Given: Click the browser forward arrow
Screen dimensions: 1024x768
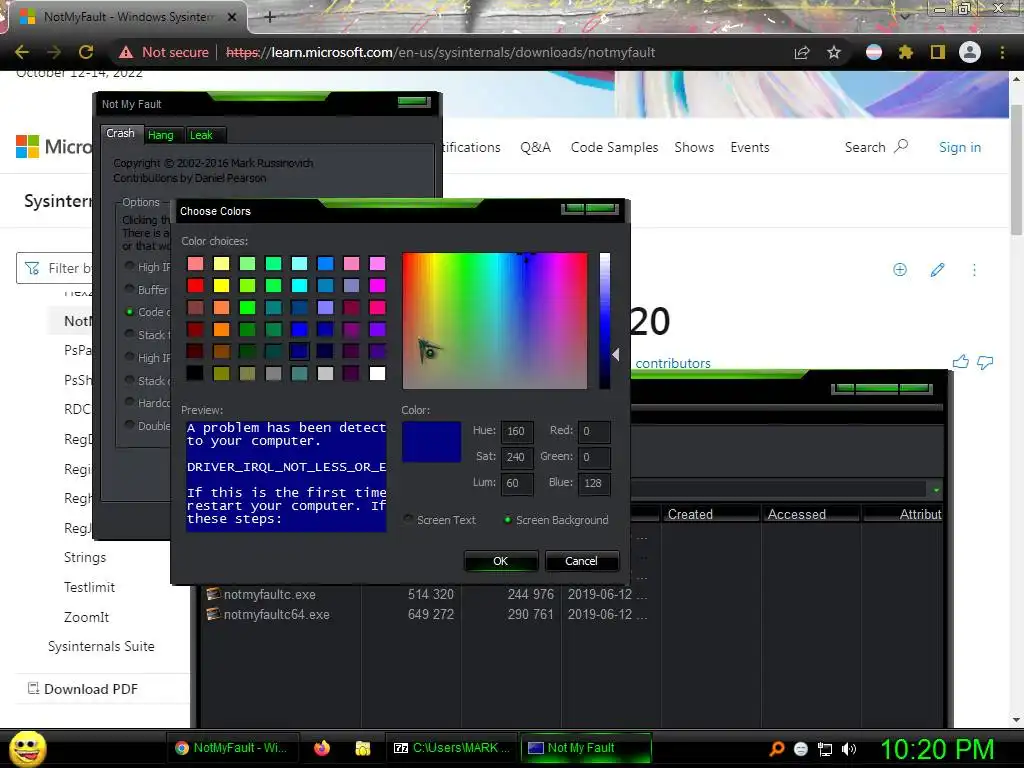Looking at the screenshot, I should tap(54, 52).
